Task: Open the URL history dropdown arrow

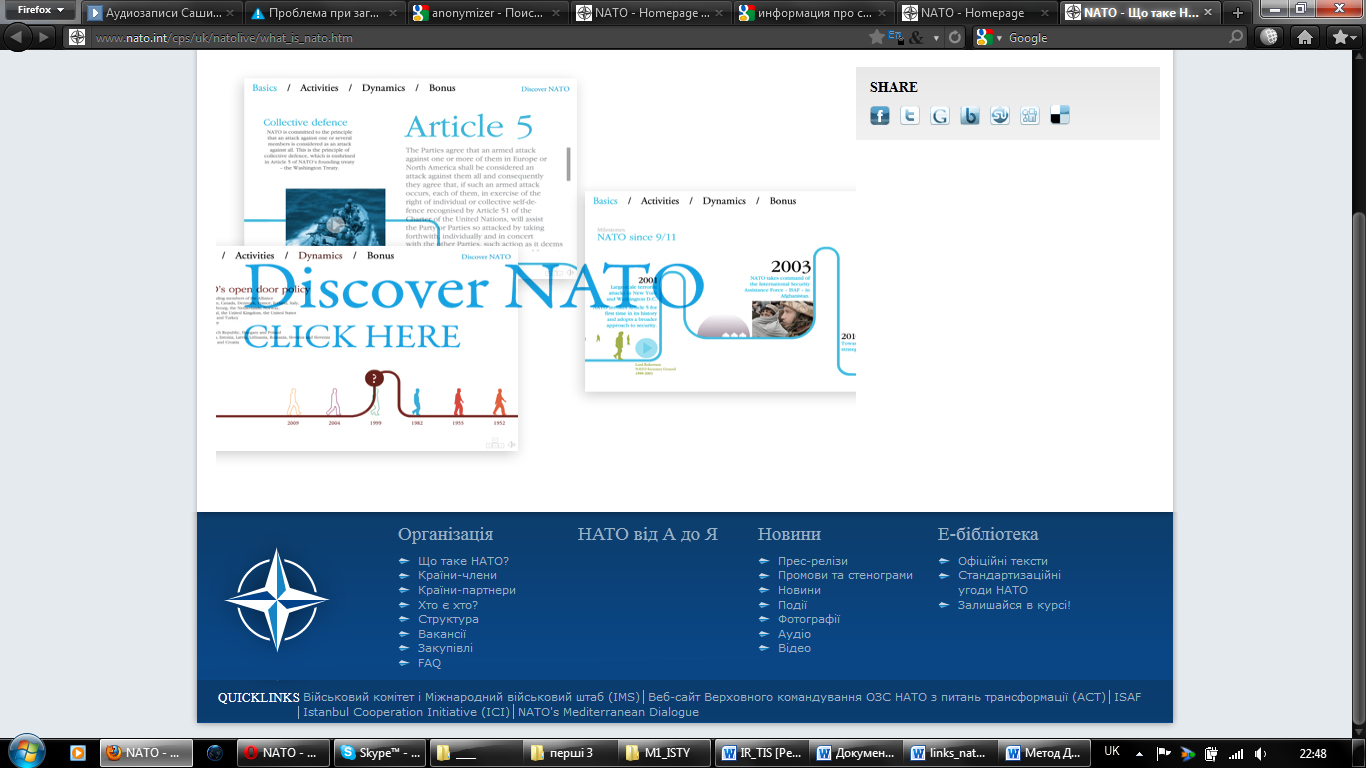Action: coord(937,37)
